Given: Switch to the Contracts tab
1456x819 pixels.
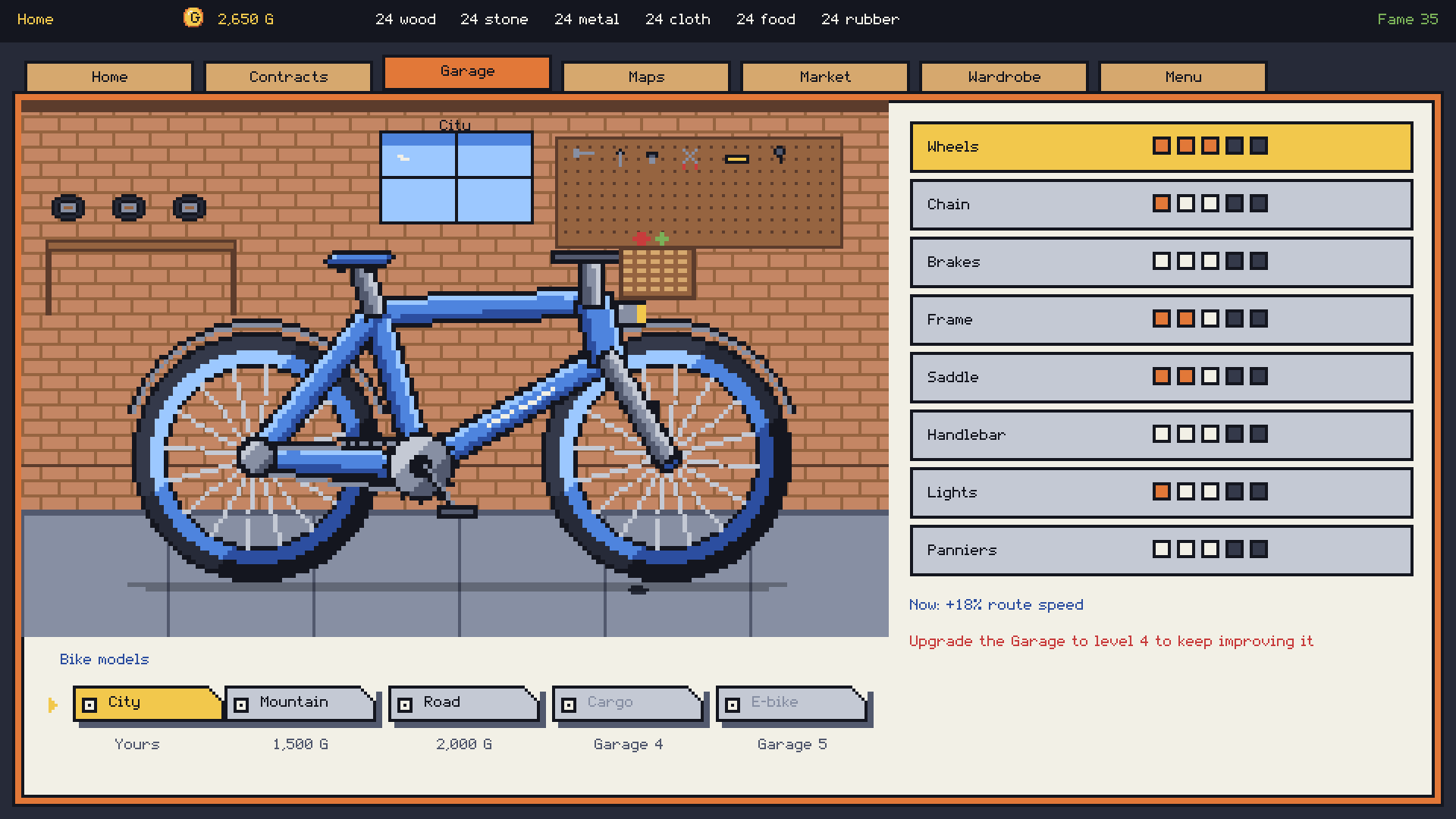Looking at the screenshot, I should [x=288, y=77].
